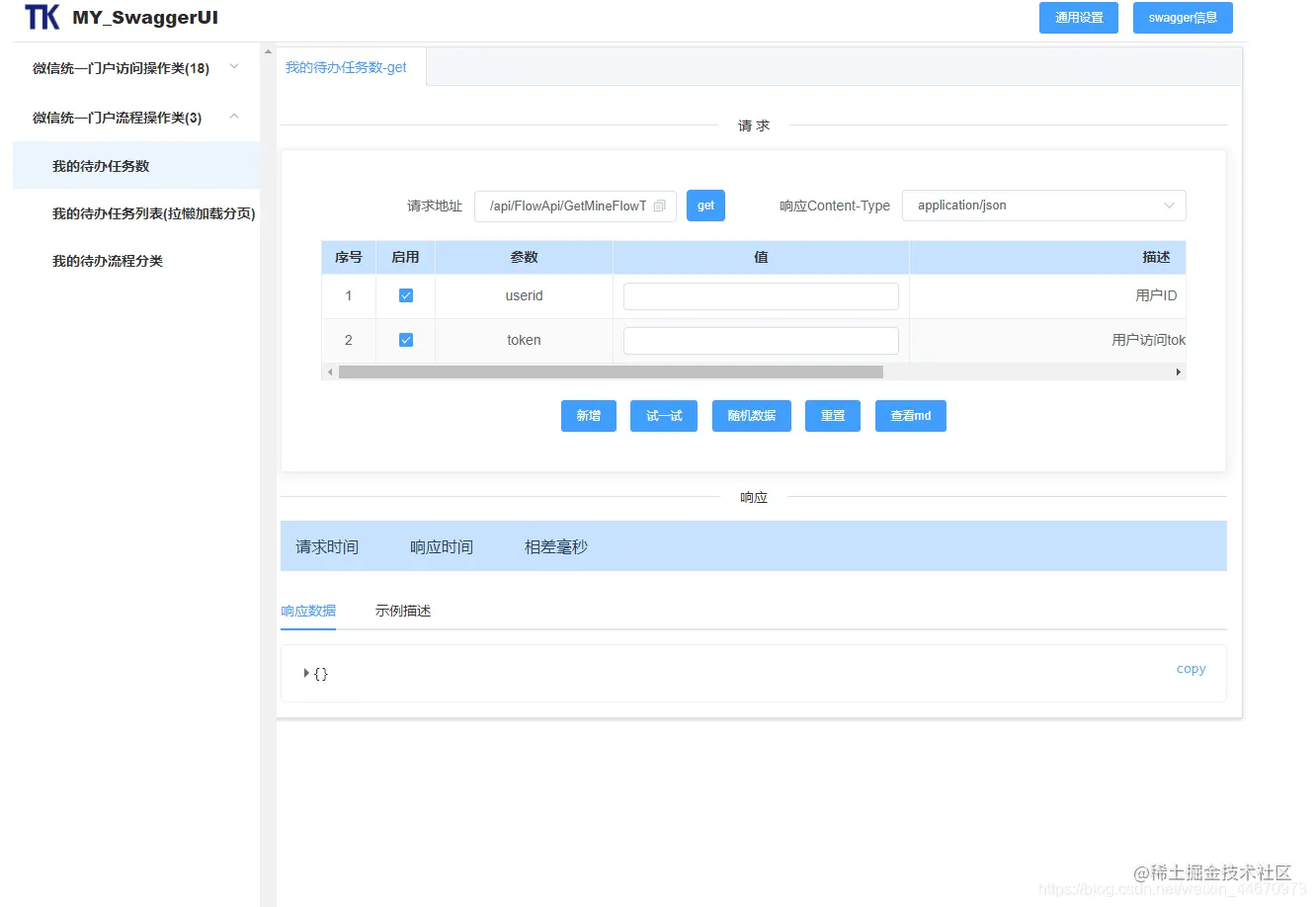The width and height of the screenshot is (1316, 907).
Task: Click the 参数 column header
Action: tap(524, 257)
